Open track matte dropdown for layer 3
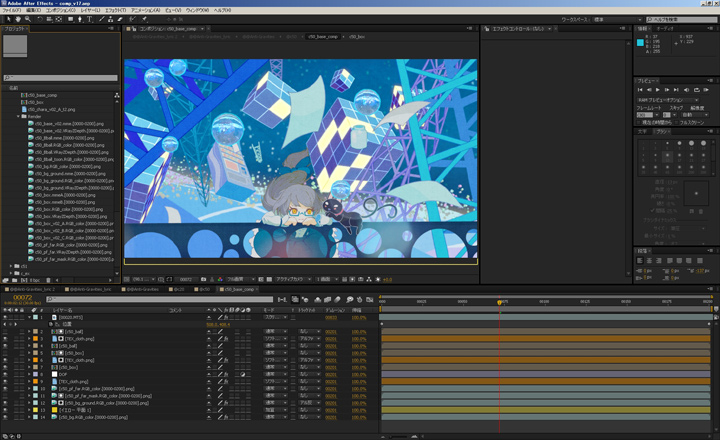 (x=310, y=338)
